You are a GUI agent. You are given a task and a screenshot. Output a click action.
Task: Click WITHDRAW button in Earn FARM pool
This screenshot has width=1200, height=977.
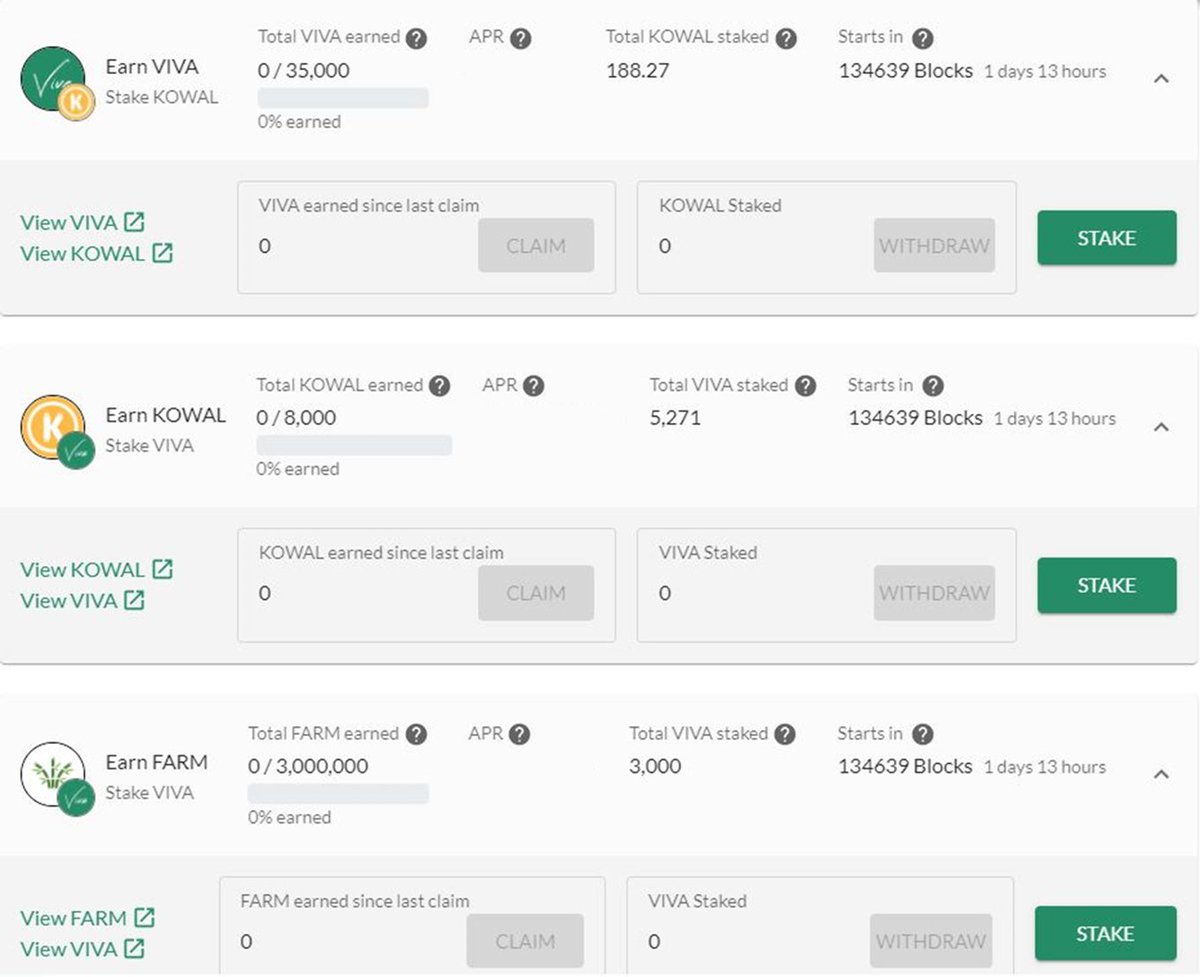click(x=931, y=941)
